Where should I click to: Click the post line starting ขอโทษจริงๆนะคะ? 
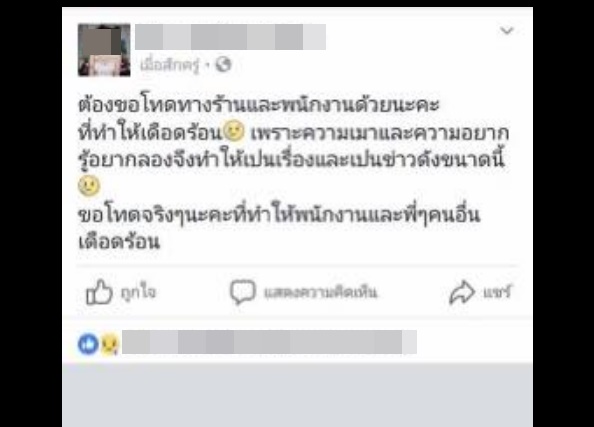(x=279, y=215)
